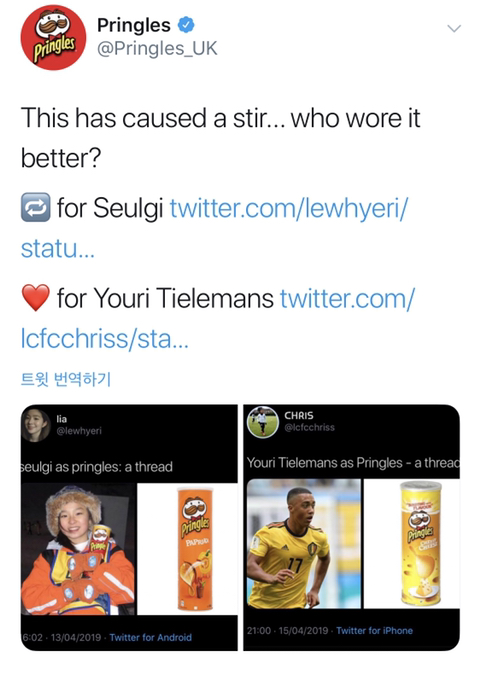Select the @lewhyeri handle in the left image

79,430
